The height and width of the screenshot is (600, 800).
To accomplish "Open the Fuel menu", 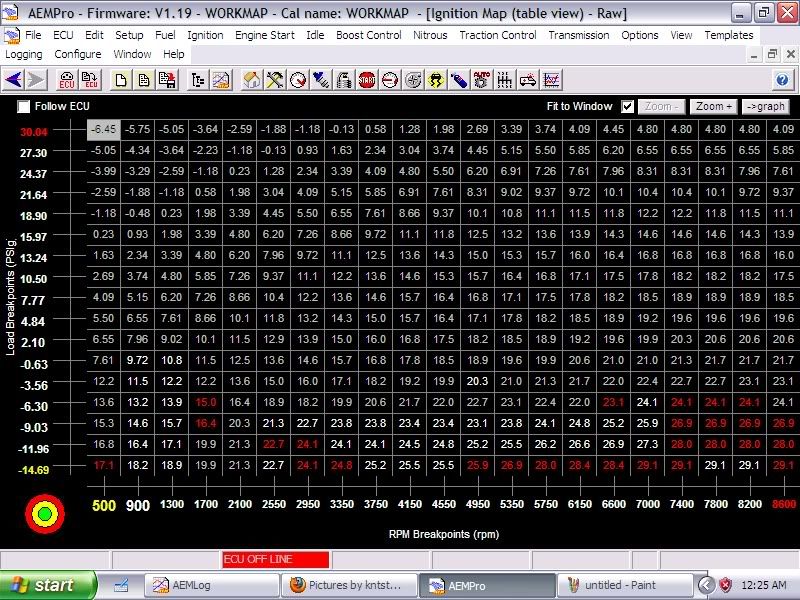I will (x=165, y=35).
